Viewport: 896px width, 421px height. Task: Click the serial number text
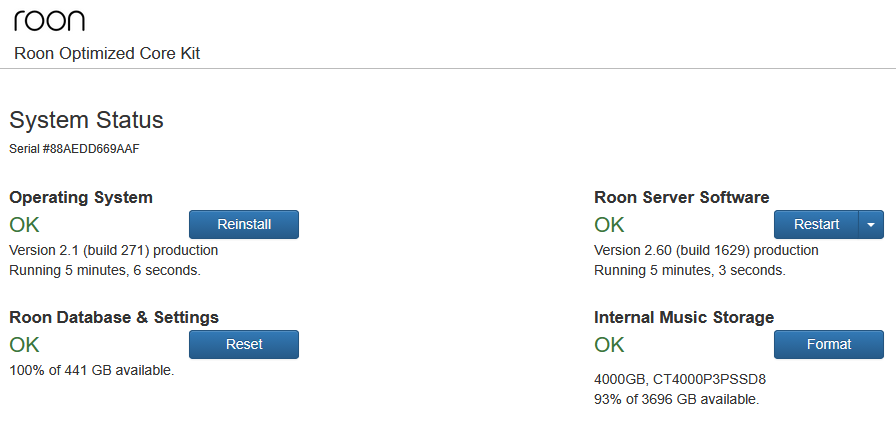click(x=75, y=148)
